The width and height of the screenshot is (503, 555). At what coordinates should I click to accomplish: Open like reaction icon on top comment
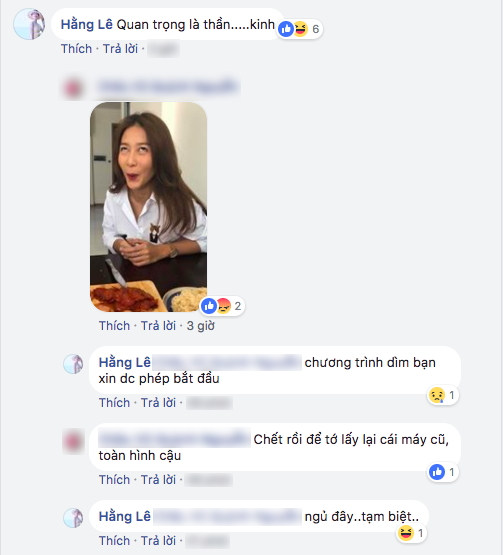point(286,29)
